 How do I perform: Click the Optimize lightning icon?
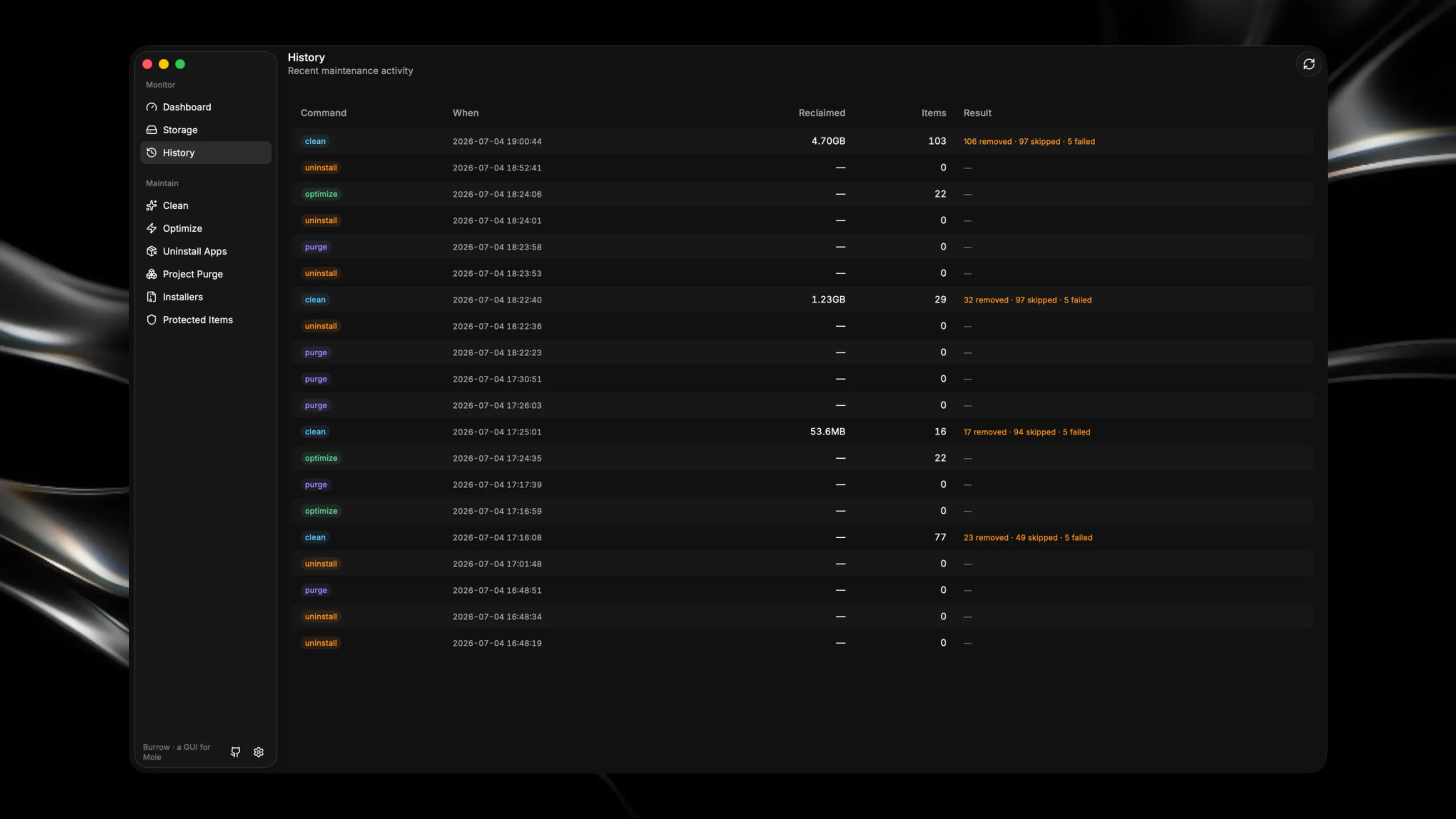tap(152, 228)
